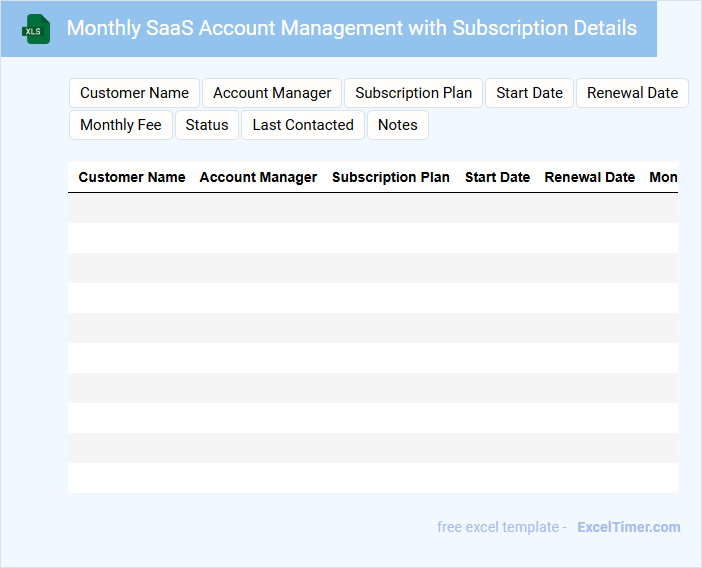Image resolution: width=702 pixels, height=568 pixels.
Task: Click the green XLS file icon
Action: (x=36, y=29)
